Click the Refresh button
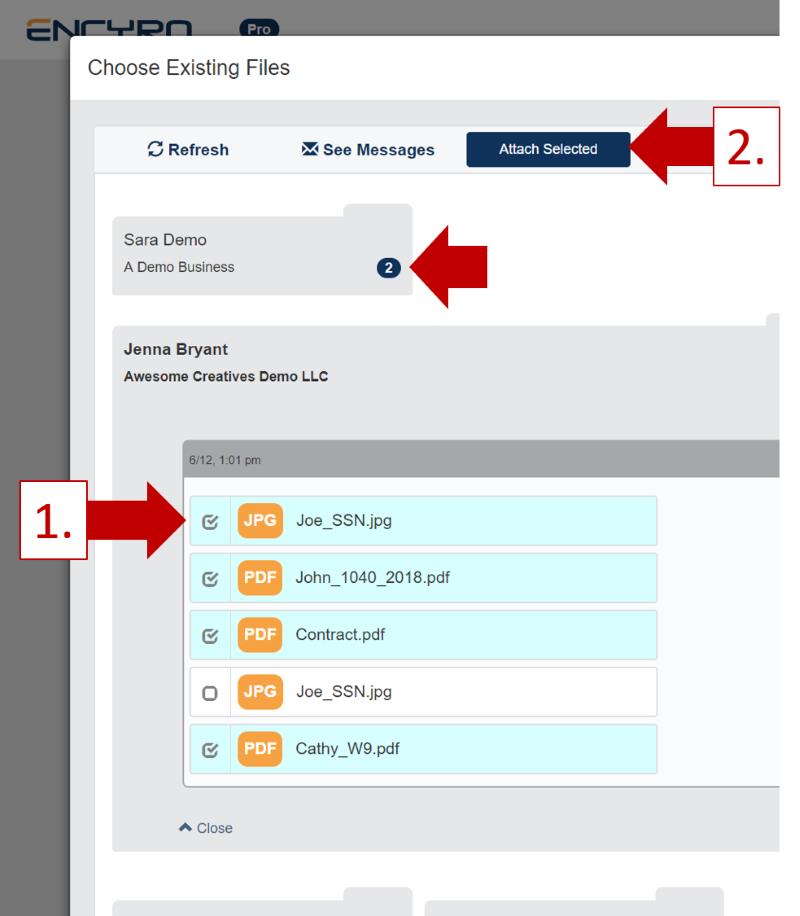Image resolution: width=800 pixels, height=916 pixels. [188, 150]
